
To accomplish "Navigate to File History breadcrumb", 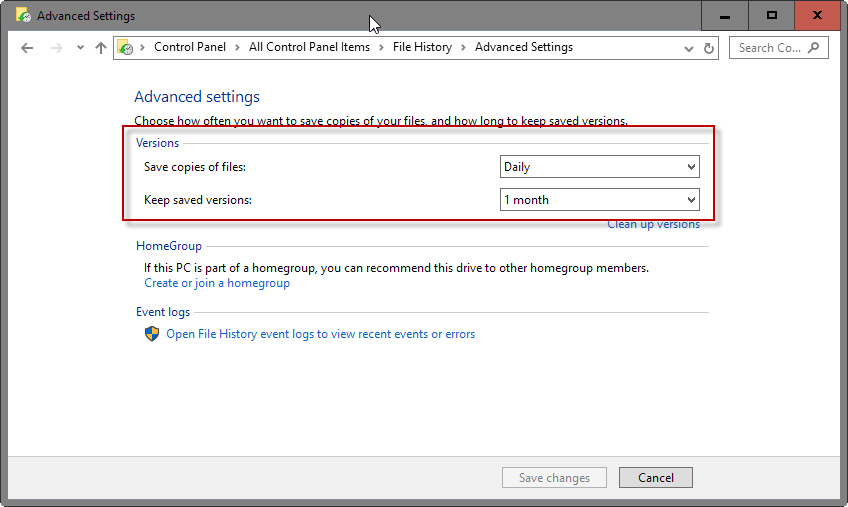I will coord(422,47).
